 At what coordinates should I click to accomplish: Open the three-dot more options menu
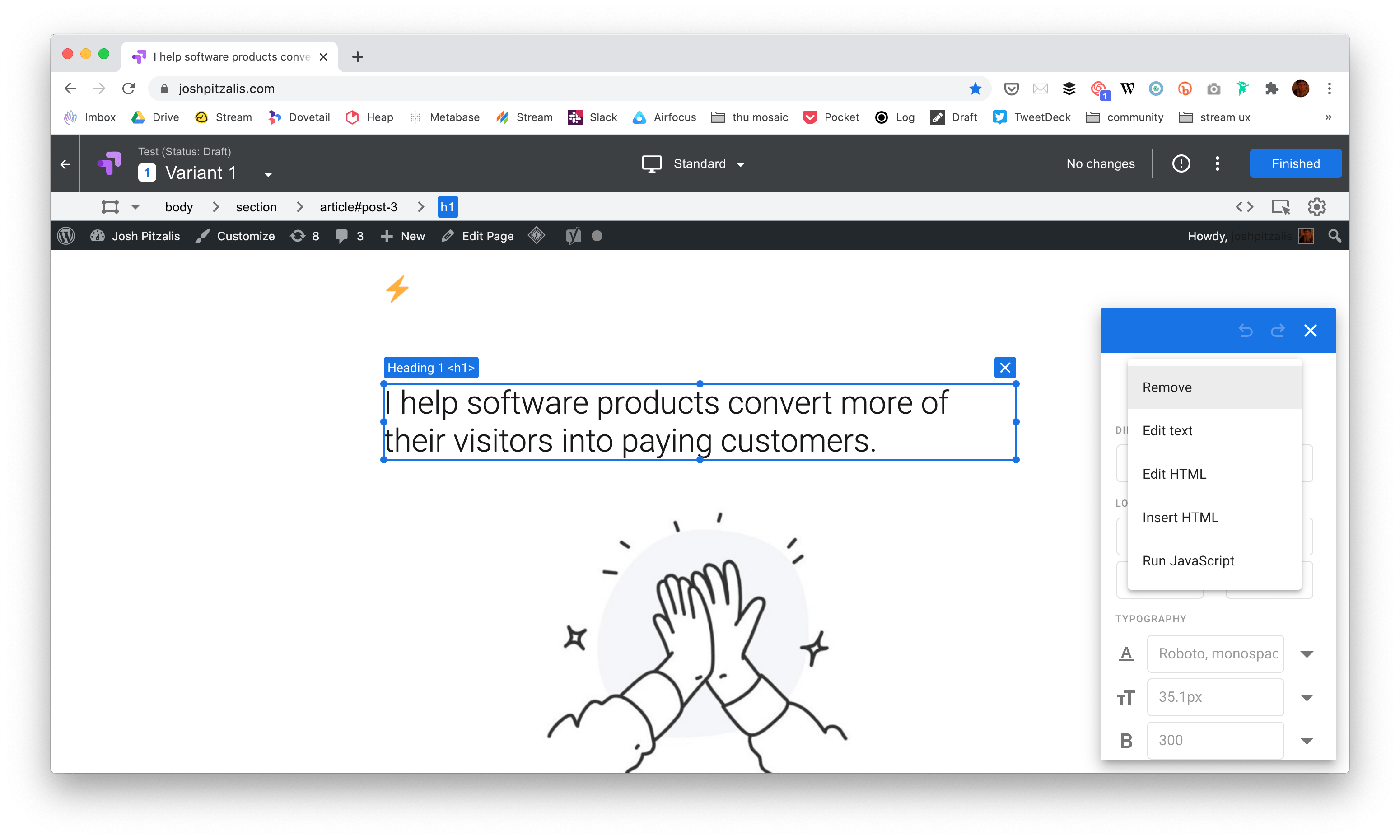[1217, 163]
